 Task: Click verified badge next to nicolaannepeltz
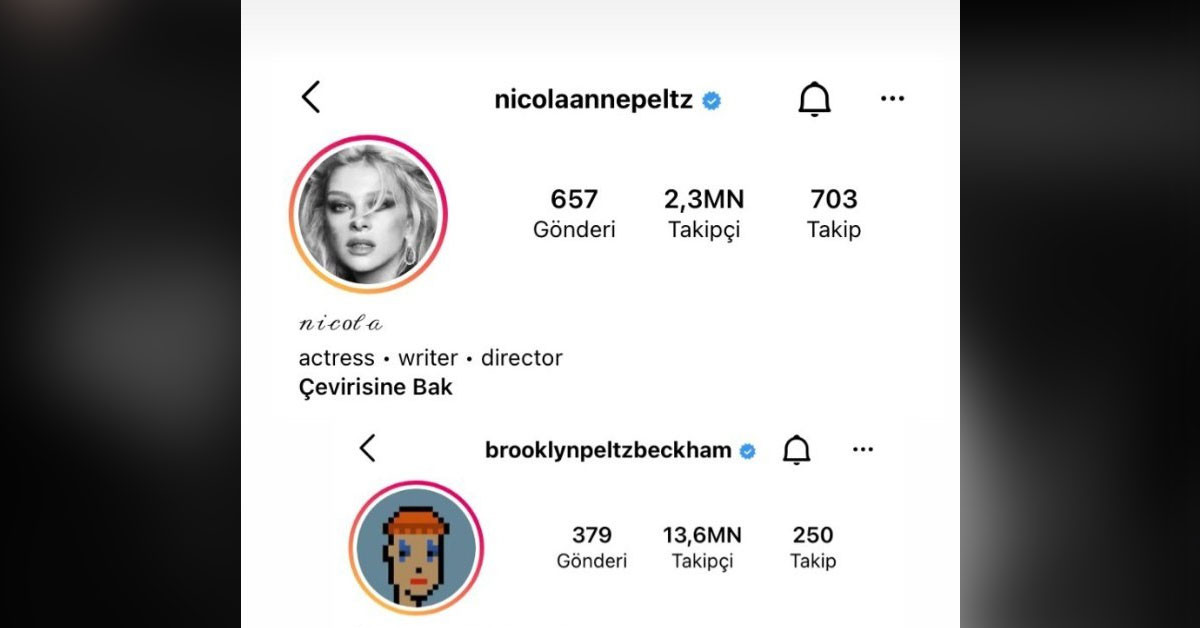[x=712, y=101]
